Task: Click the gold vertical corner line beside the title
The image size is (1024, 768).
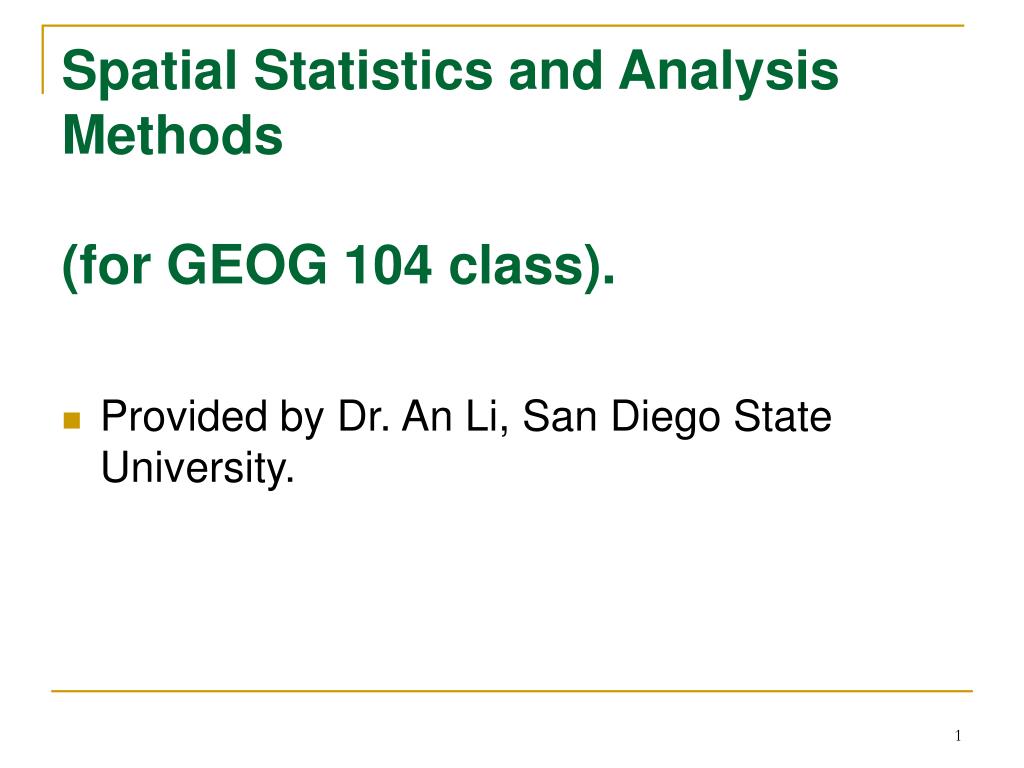Action: tap(43, 59)
